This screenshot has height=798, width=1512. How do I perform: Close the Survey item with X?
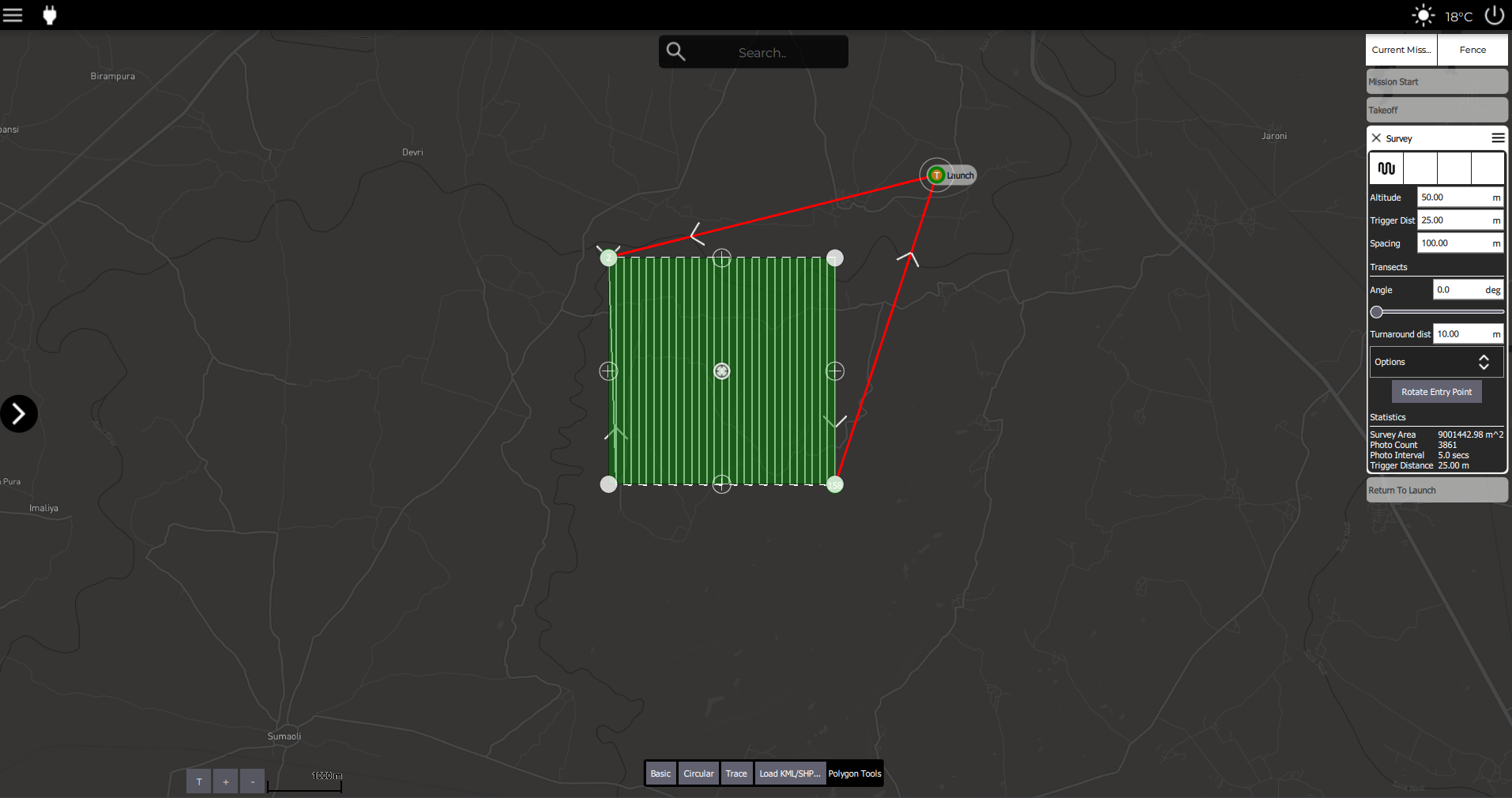tap(1376, 138)
